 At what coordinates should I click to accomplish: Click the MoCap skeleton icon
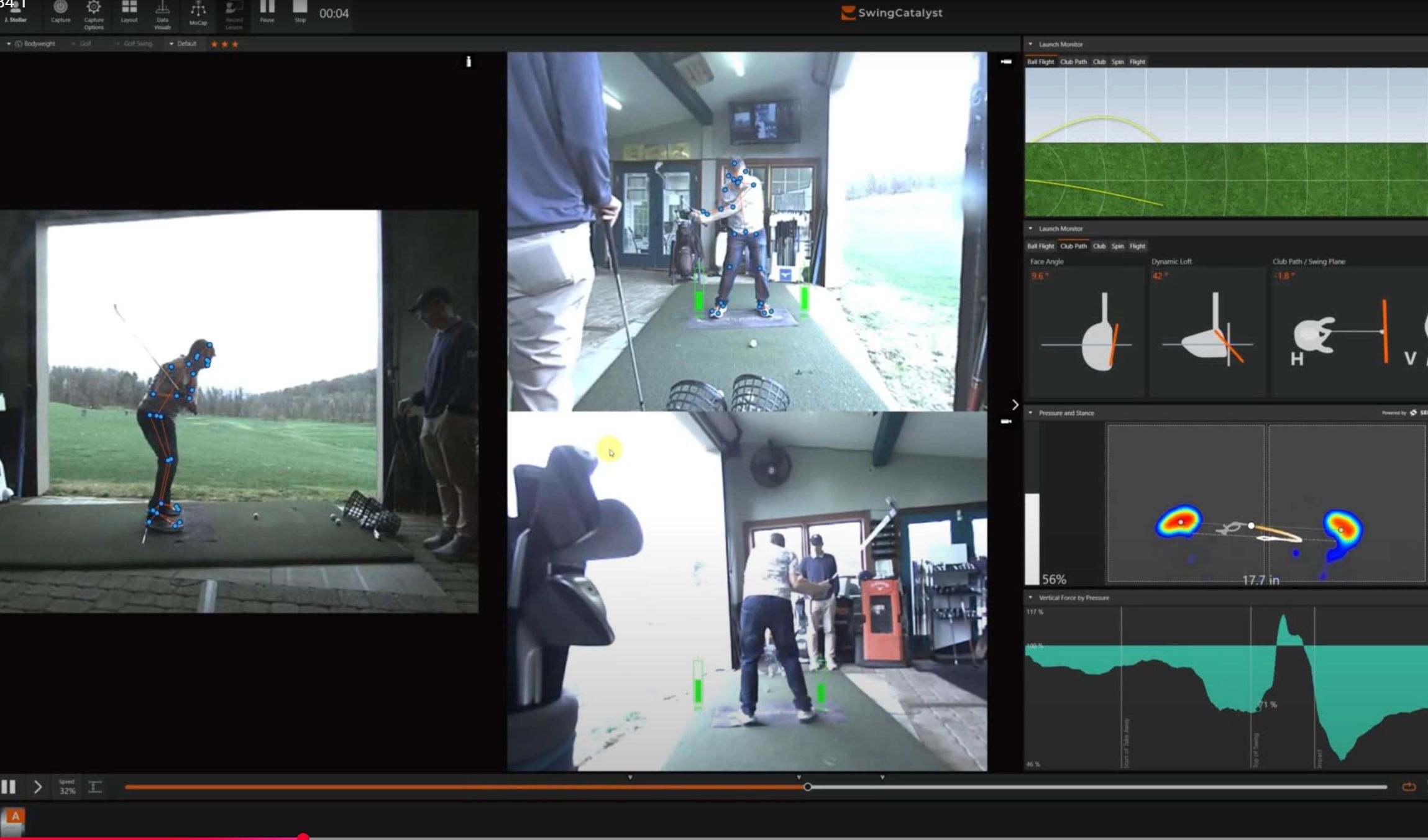[198, 10]
